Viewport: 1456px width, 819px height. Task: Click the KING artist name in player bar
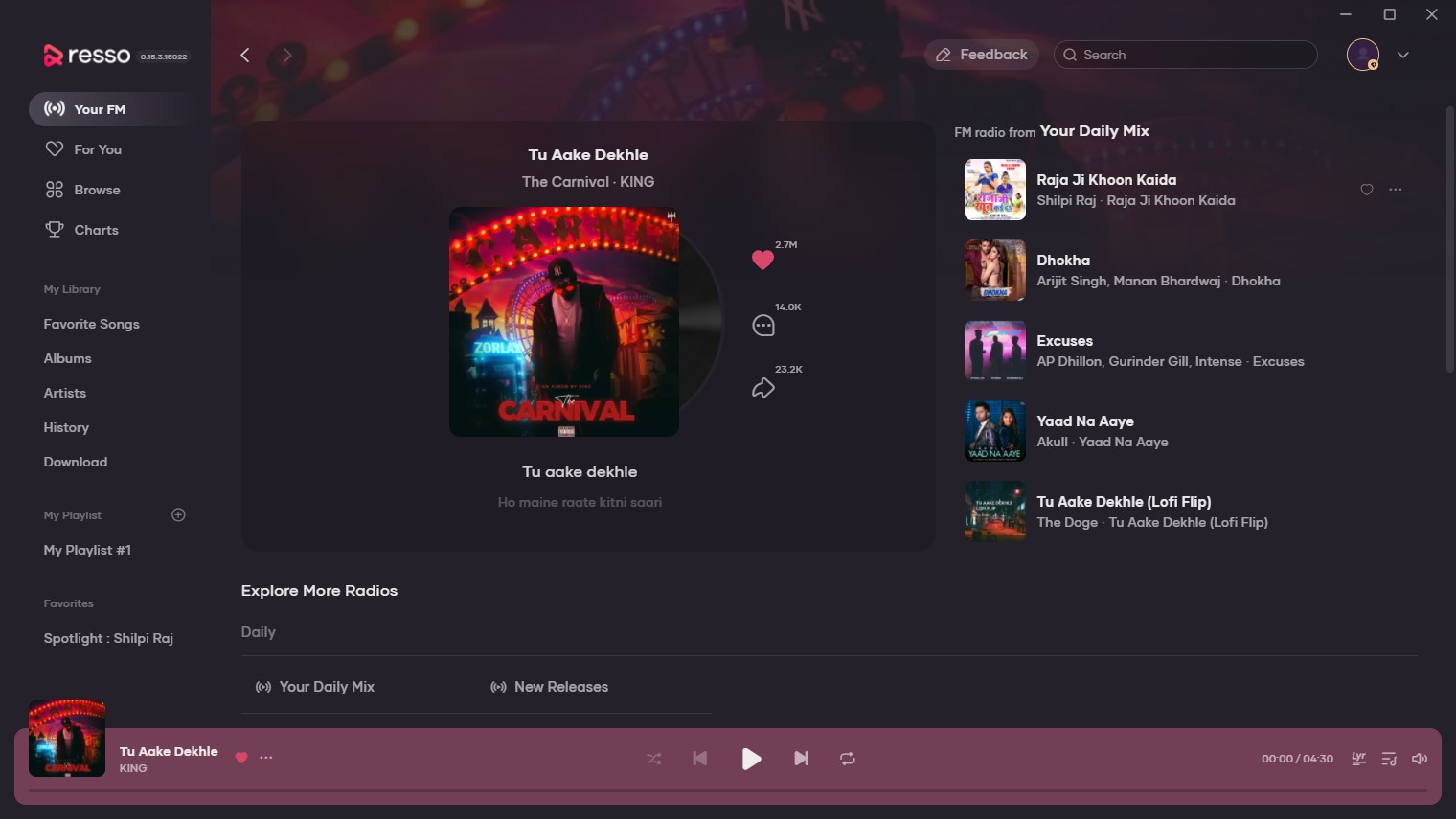(x=133, y=768)
